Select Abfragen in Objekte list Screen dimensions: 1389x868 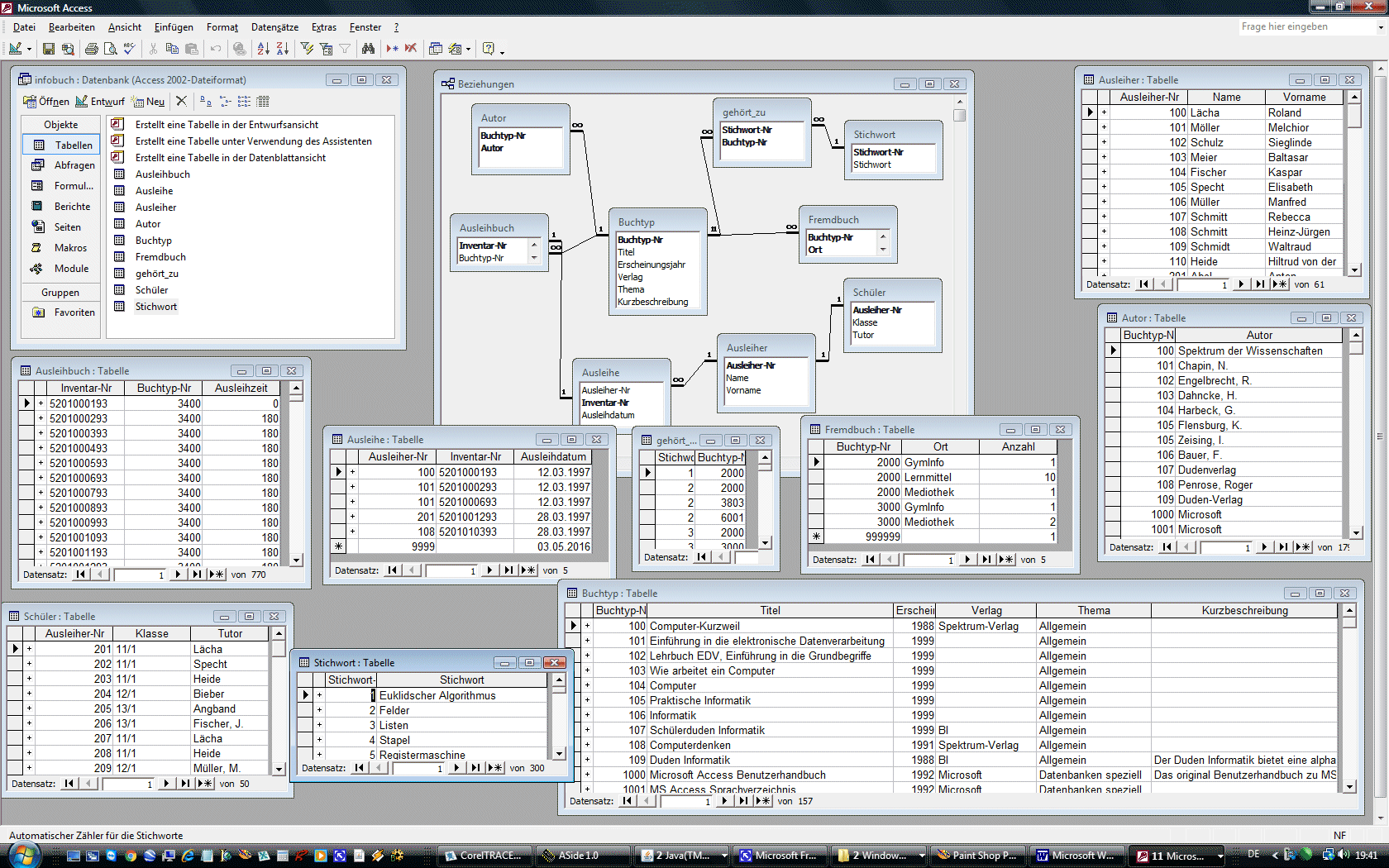[x=62, y=165]
